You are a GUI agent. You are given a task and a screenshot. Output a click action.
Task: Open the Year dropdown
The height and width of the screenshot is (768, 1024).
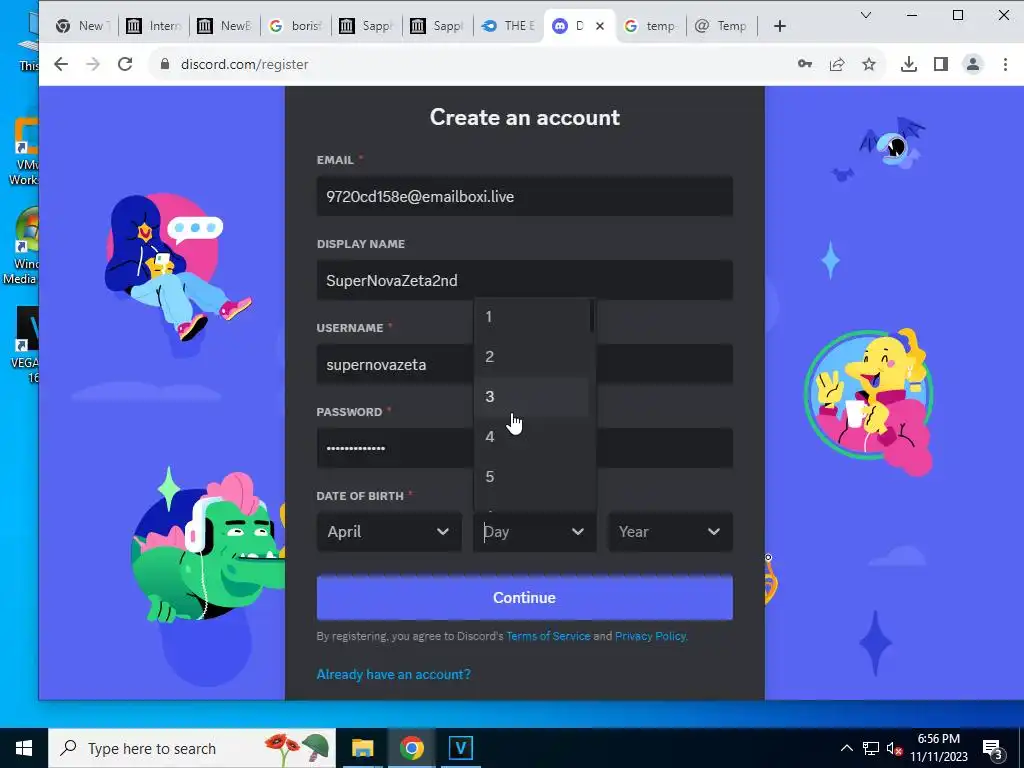[x=670, y=532]
